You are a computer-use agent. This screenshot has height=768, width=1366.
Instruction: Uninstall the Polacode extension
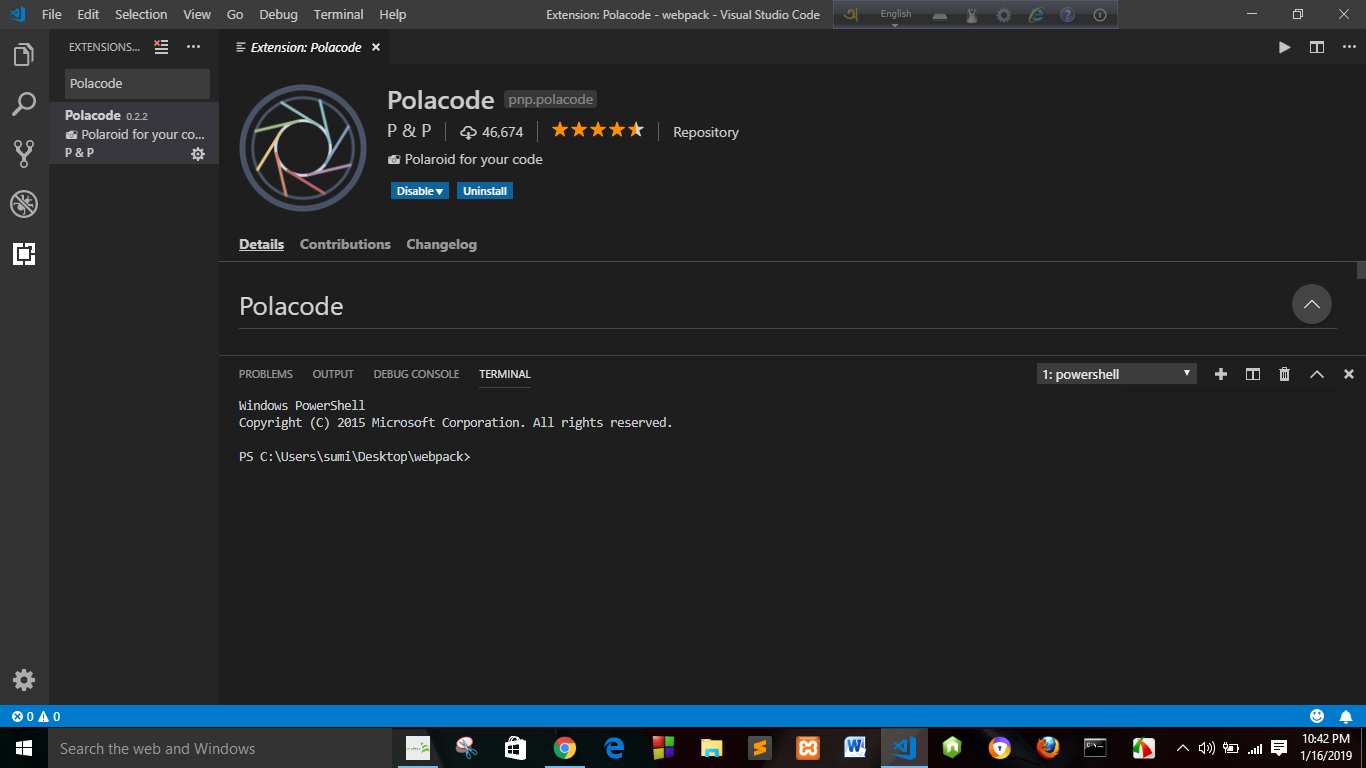pos(484,190)
